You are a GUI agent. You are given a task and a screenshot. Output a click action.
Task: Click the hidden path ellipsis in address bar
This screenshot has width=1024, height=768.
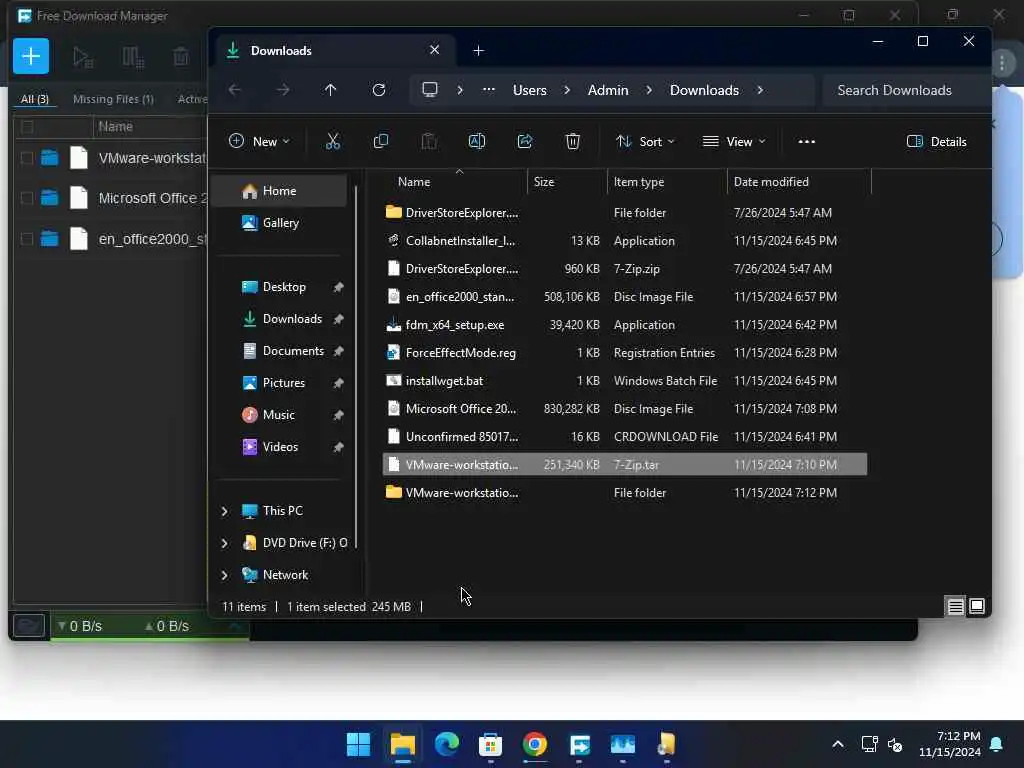click(488, 90)
